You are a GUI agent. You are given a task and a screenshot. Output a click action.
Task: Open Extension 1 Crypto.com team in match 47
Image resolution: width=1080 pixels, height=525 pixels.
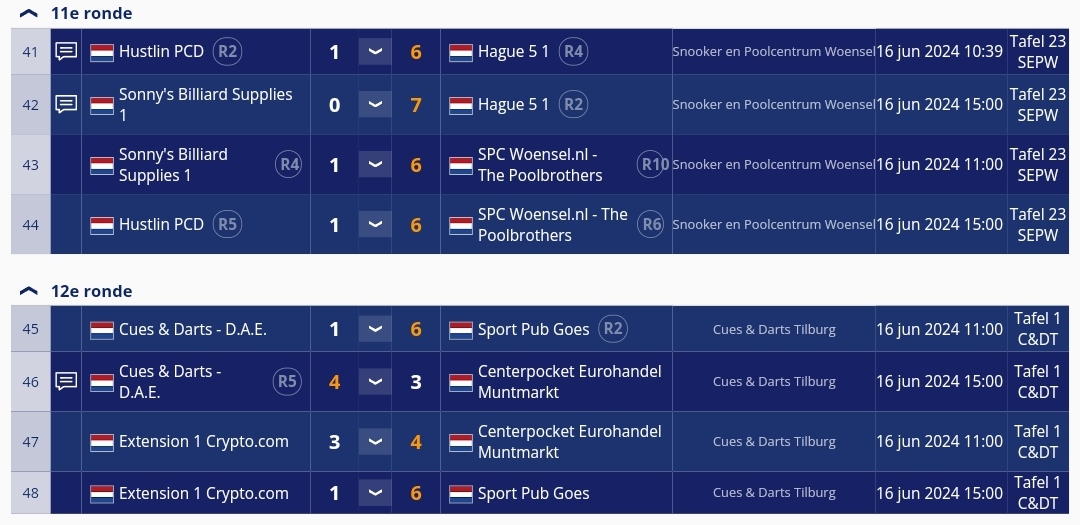pos(204,442)
